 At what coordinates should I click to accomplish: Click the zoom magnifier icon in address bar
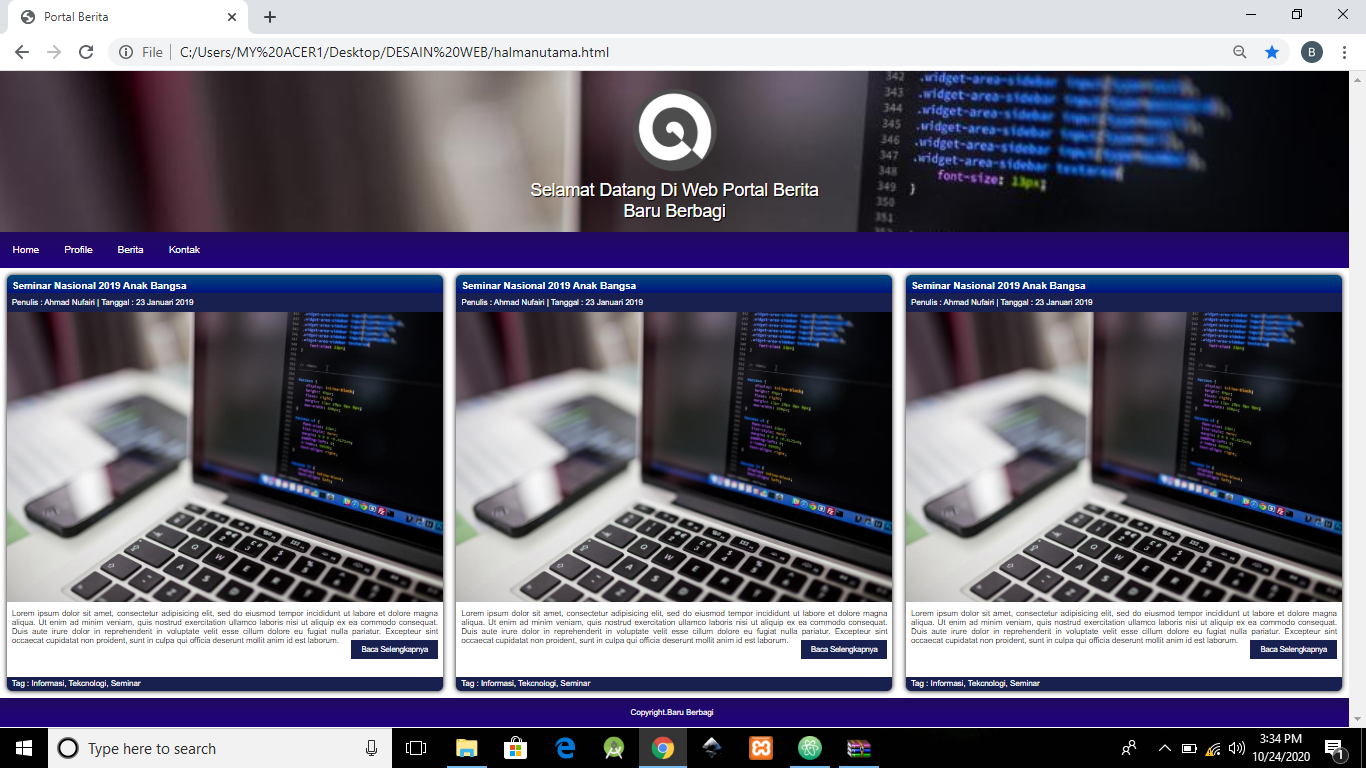click(x=1240, y=52)
